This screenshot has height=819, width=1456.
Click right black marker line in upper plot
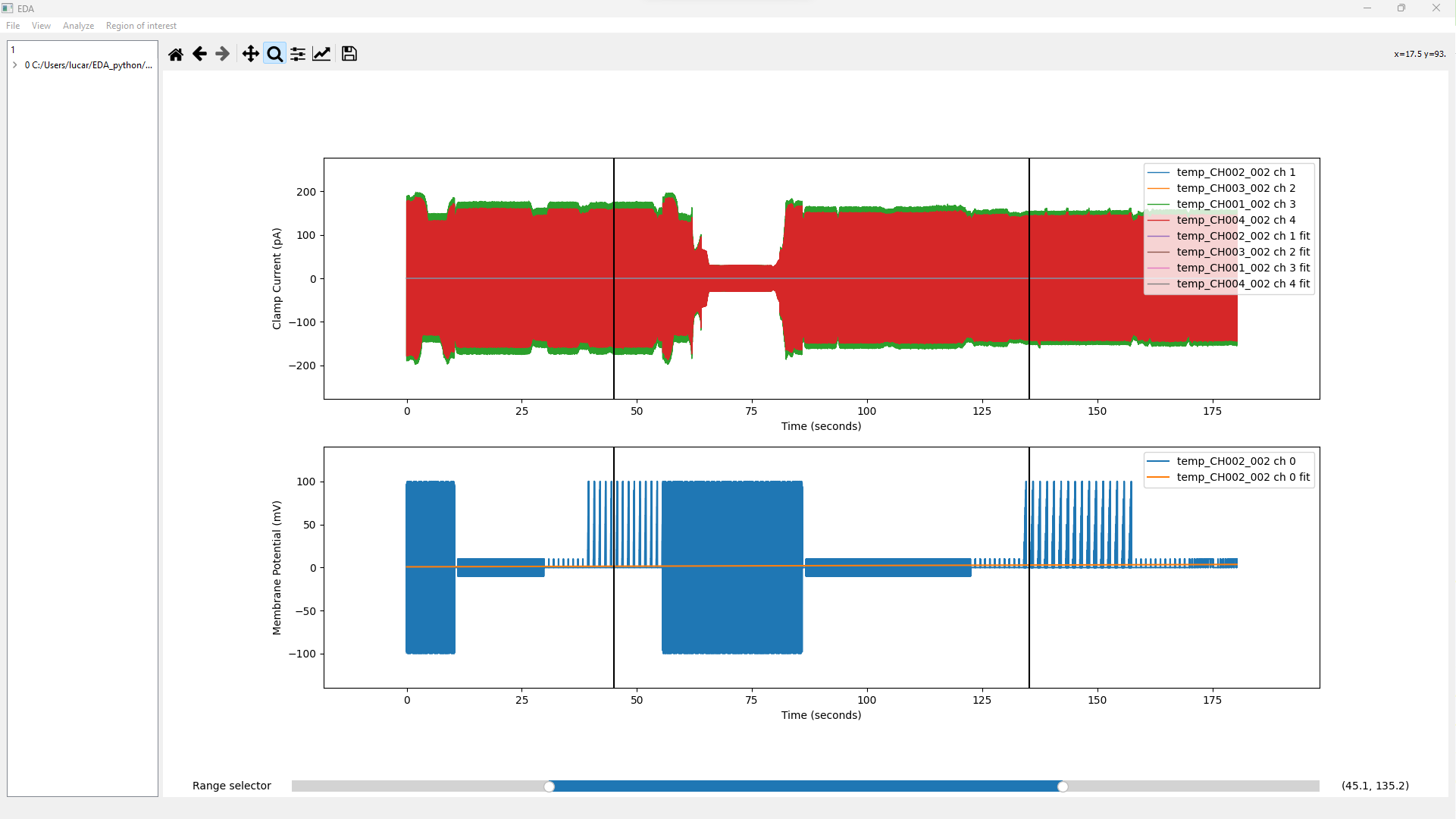point(1029,278)
